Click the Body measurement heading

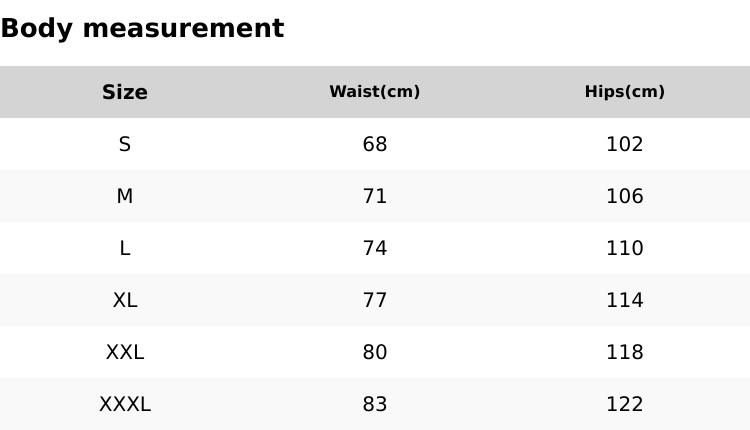tap(142, 28)
